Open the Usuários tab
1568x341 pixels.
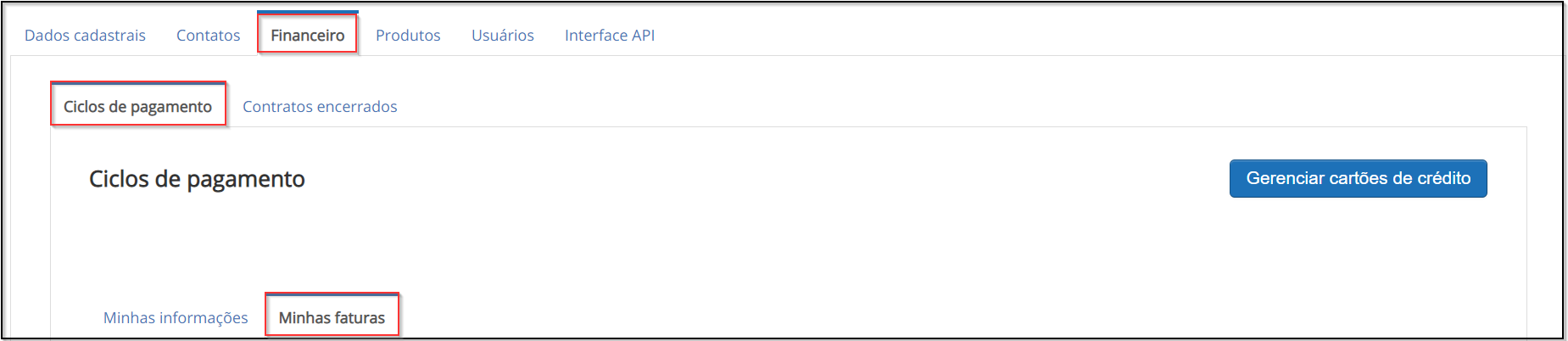[503, 36]
